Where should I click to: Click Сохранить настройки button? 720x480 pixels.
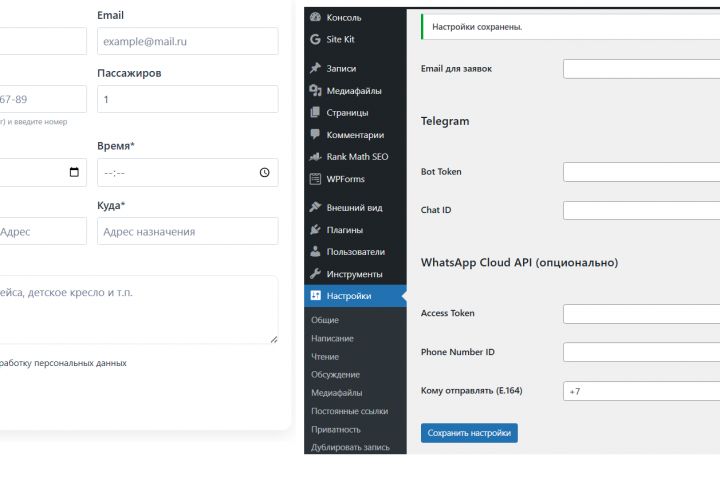pyautogui.click(x=469, y=433)
